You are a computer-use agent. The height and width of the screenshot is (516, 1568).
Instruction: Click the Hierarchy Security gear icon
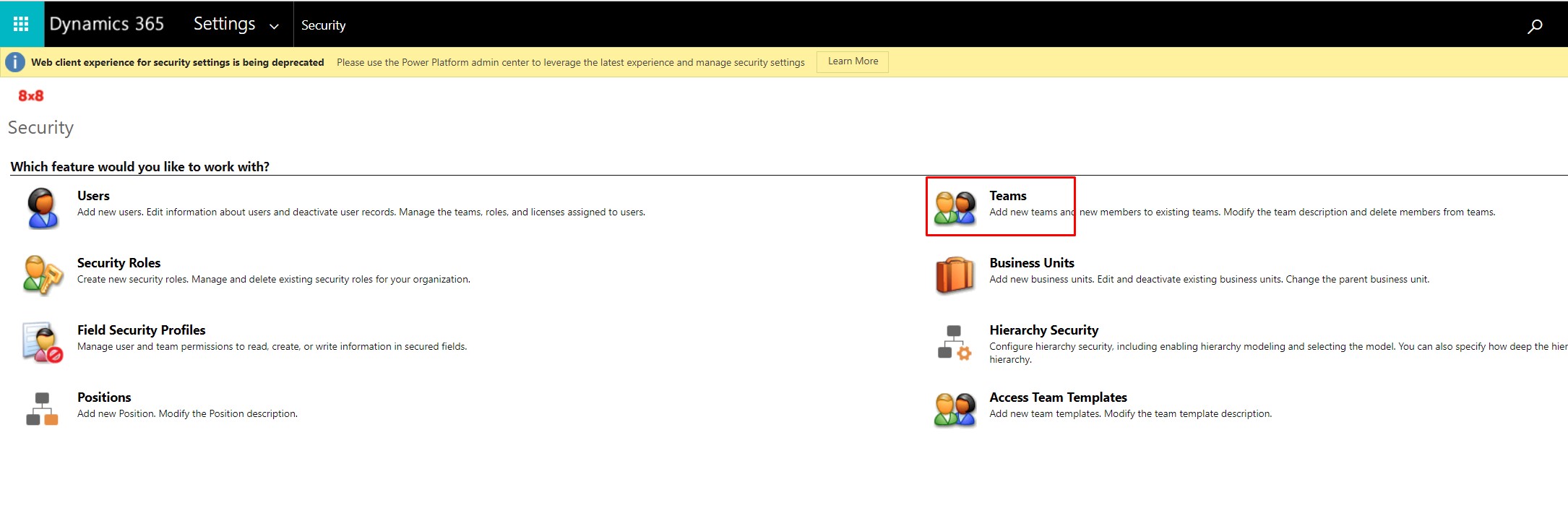(954, 342)
